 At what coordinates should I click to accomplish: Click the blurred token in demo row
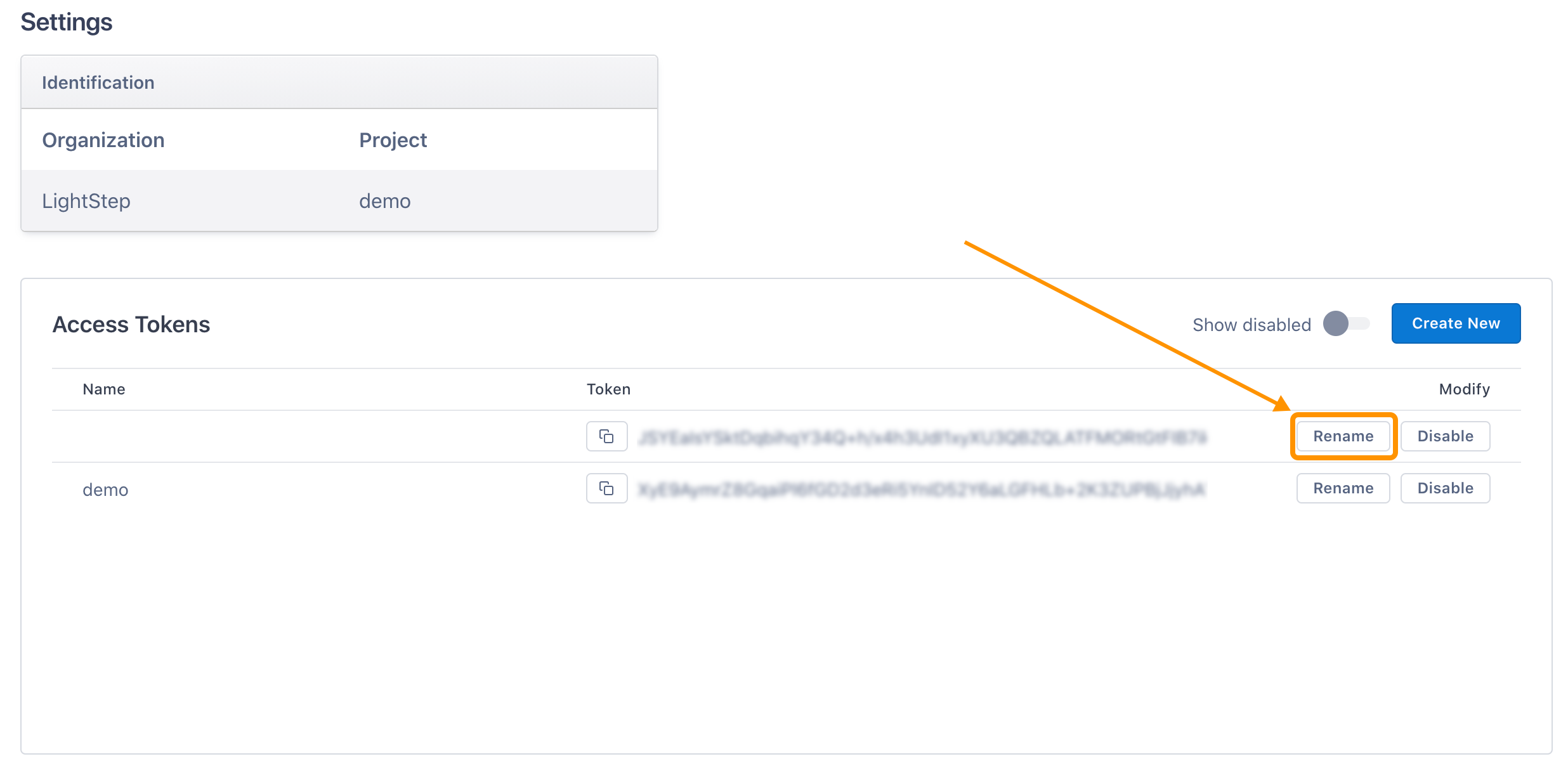(x=921, y=489)
